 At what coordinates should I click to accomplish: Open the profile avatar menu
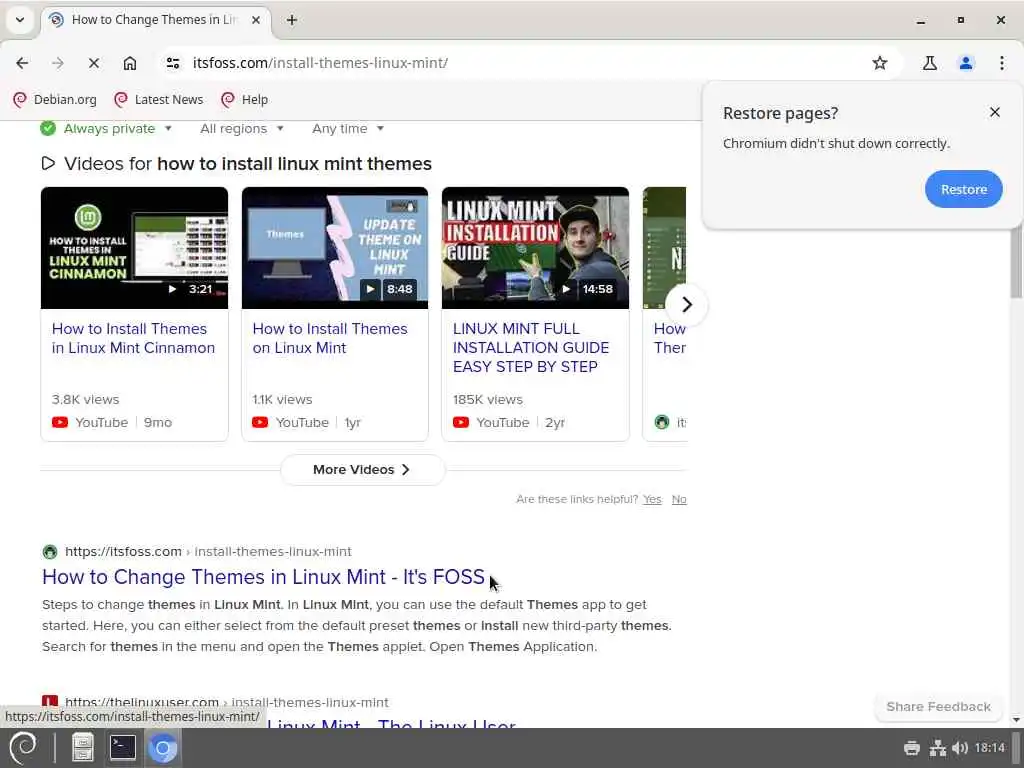coord(966,63)
